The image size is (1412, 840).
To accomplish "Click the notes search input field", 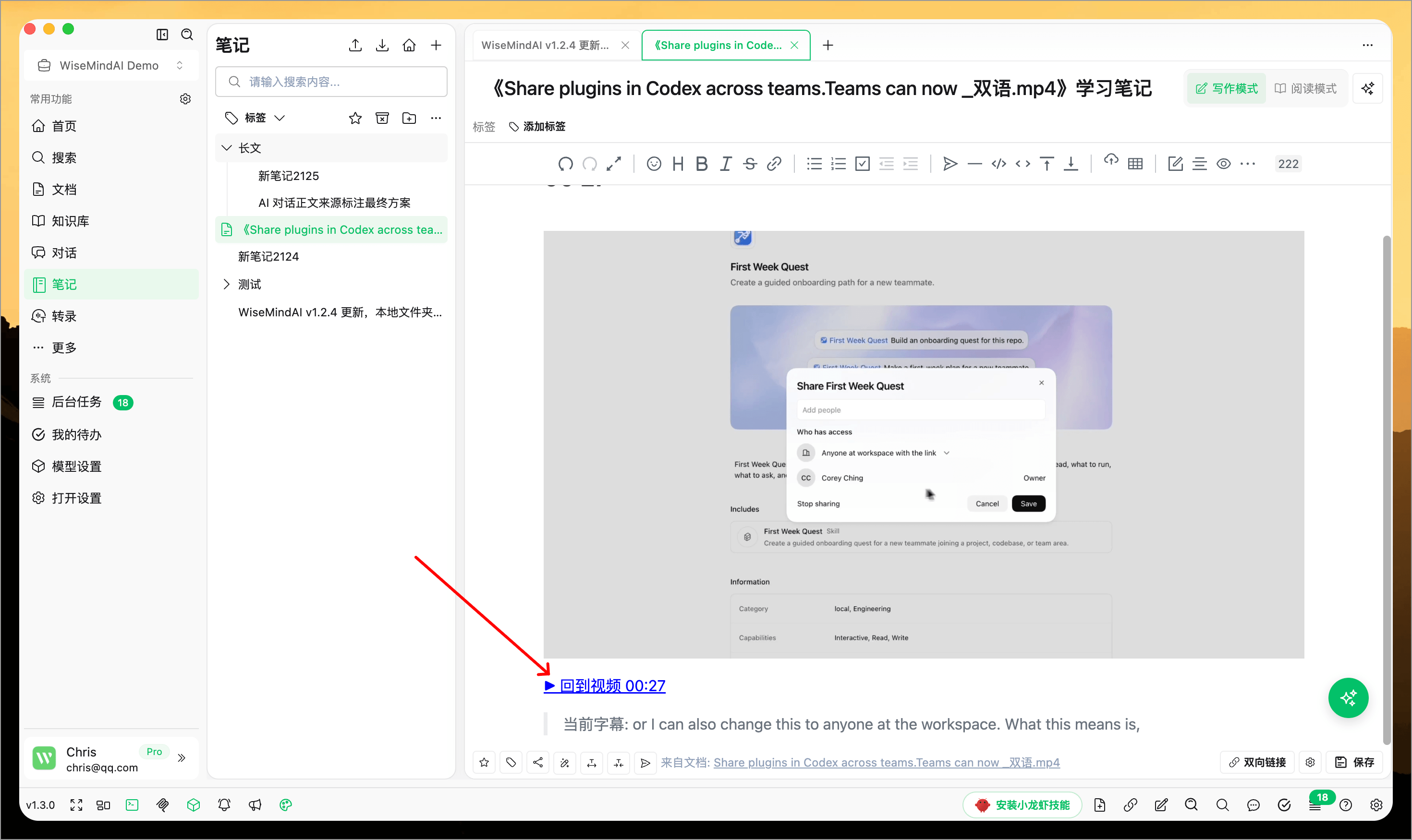I will [x=331, y=82].
